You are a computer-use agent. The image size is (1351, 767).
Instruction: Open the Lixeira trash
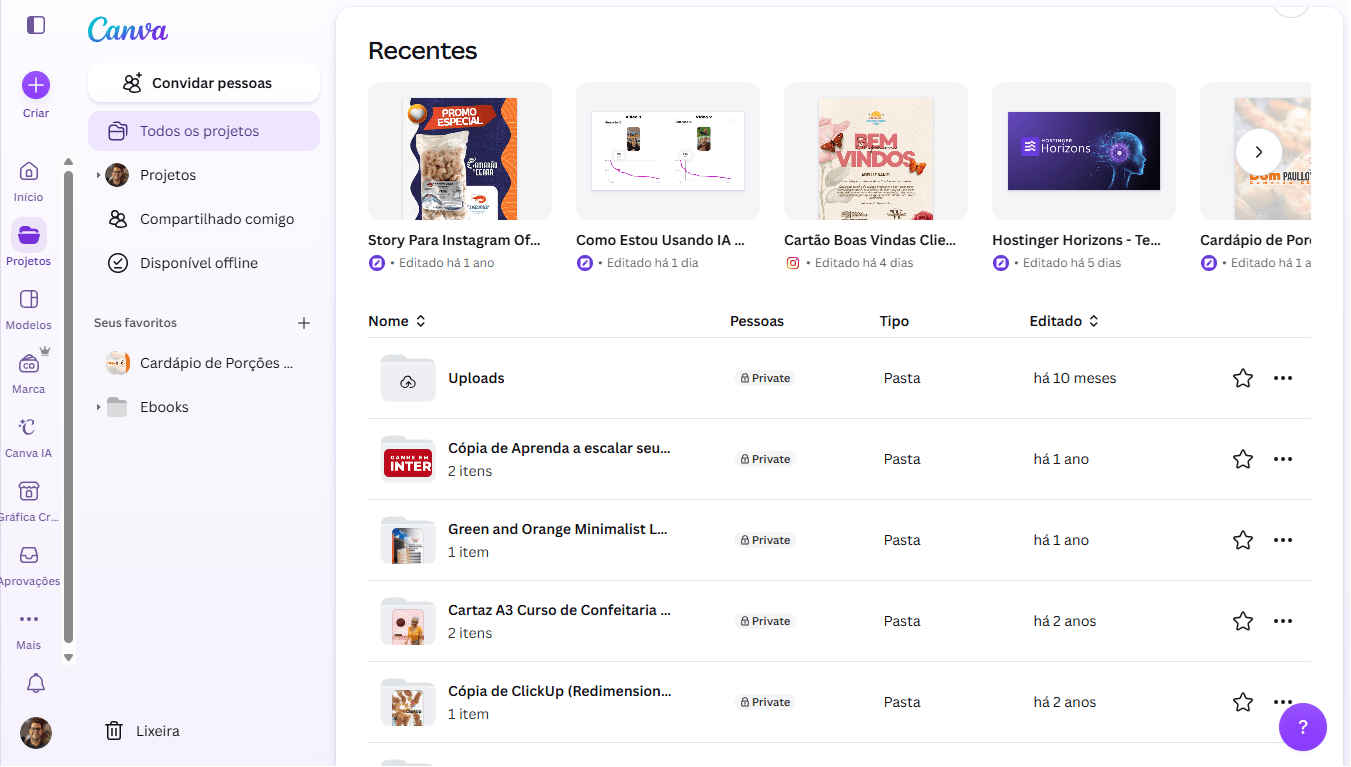[x=143, y=731]
